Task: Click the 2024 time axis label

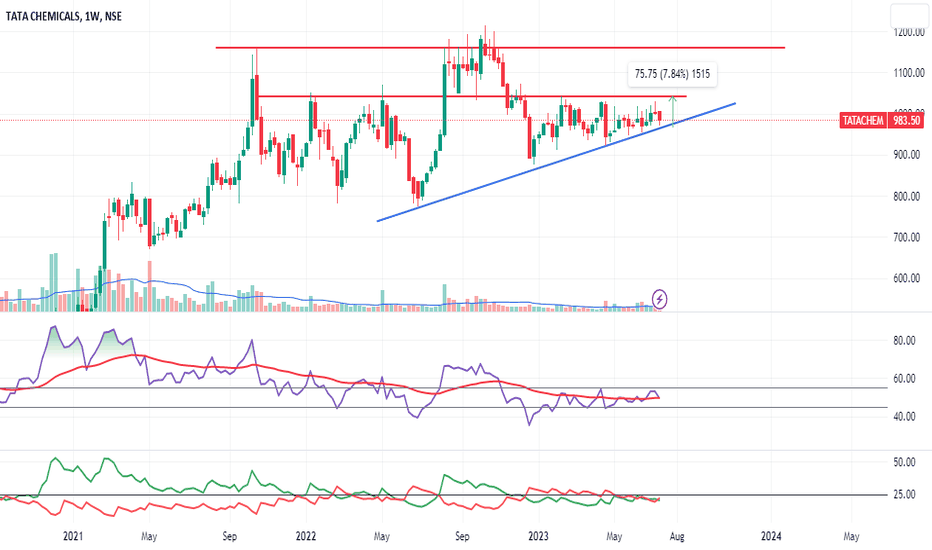Action: pyautogui.click(x=771, y=536)
